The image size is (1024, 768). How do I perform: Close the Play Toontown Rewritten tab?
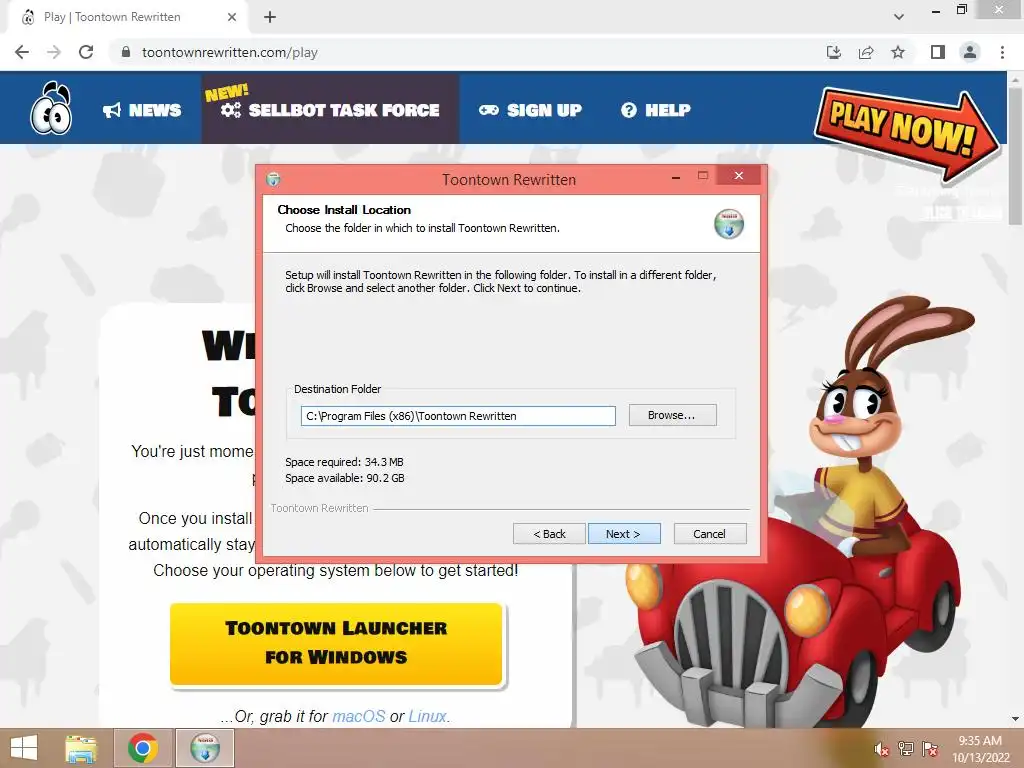[232, 17]
